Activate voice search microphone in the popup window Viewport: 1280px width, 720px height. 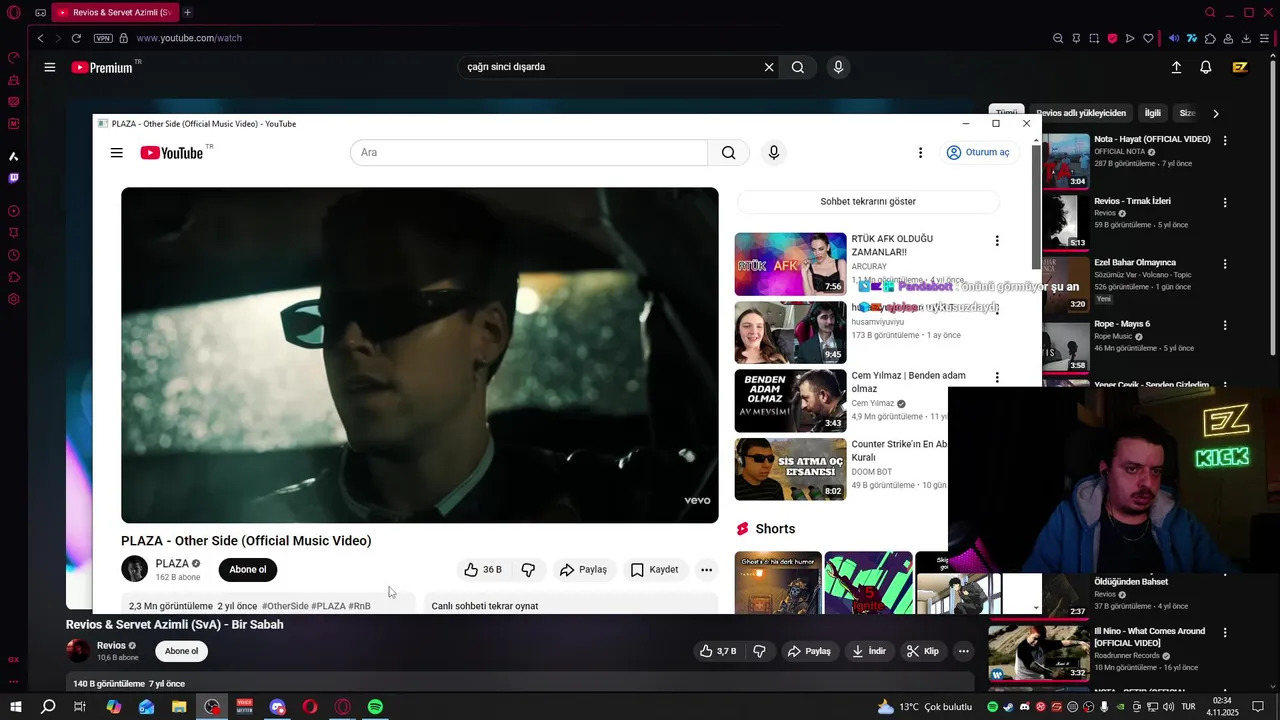click(x=773, y=153)
